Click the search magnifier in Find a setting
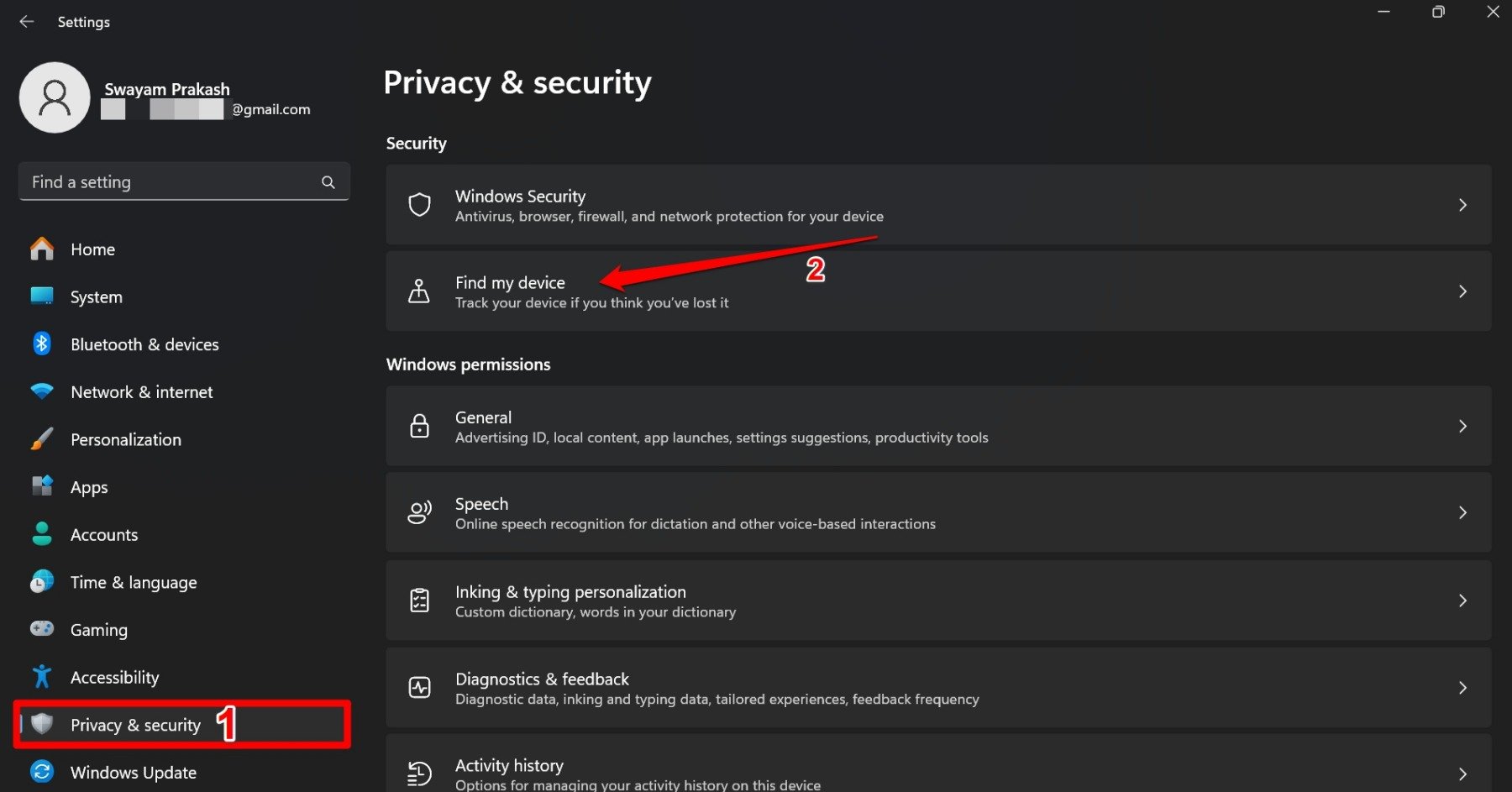 coord(328,181)
